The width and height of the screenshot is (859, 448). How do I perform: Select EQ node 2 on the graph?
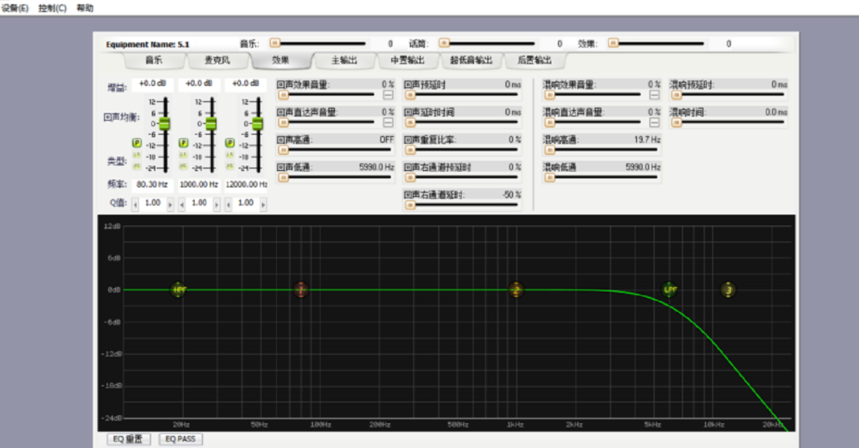(x=516, y=289)
